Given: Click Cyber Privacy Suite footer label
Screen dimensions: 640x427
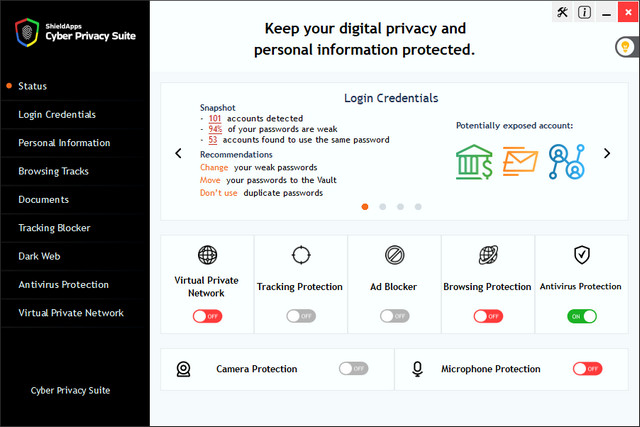Looking at the screenshot, I should click(70, 391).
